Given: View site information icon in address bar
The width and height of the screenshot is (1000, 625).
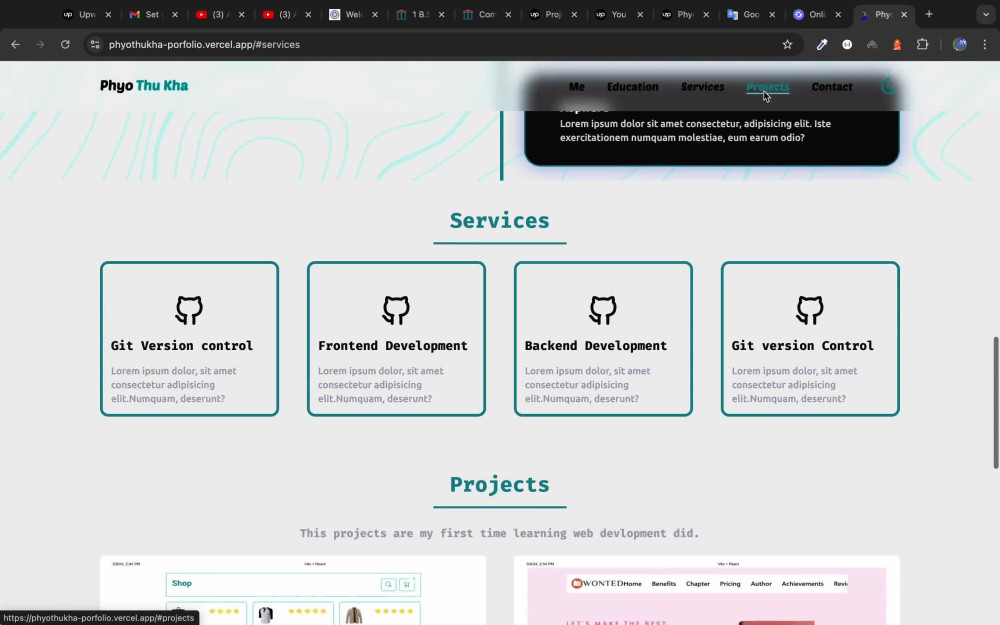Looking at the screenshot, I should (95, 45).
